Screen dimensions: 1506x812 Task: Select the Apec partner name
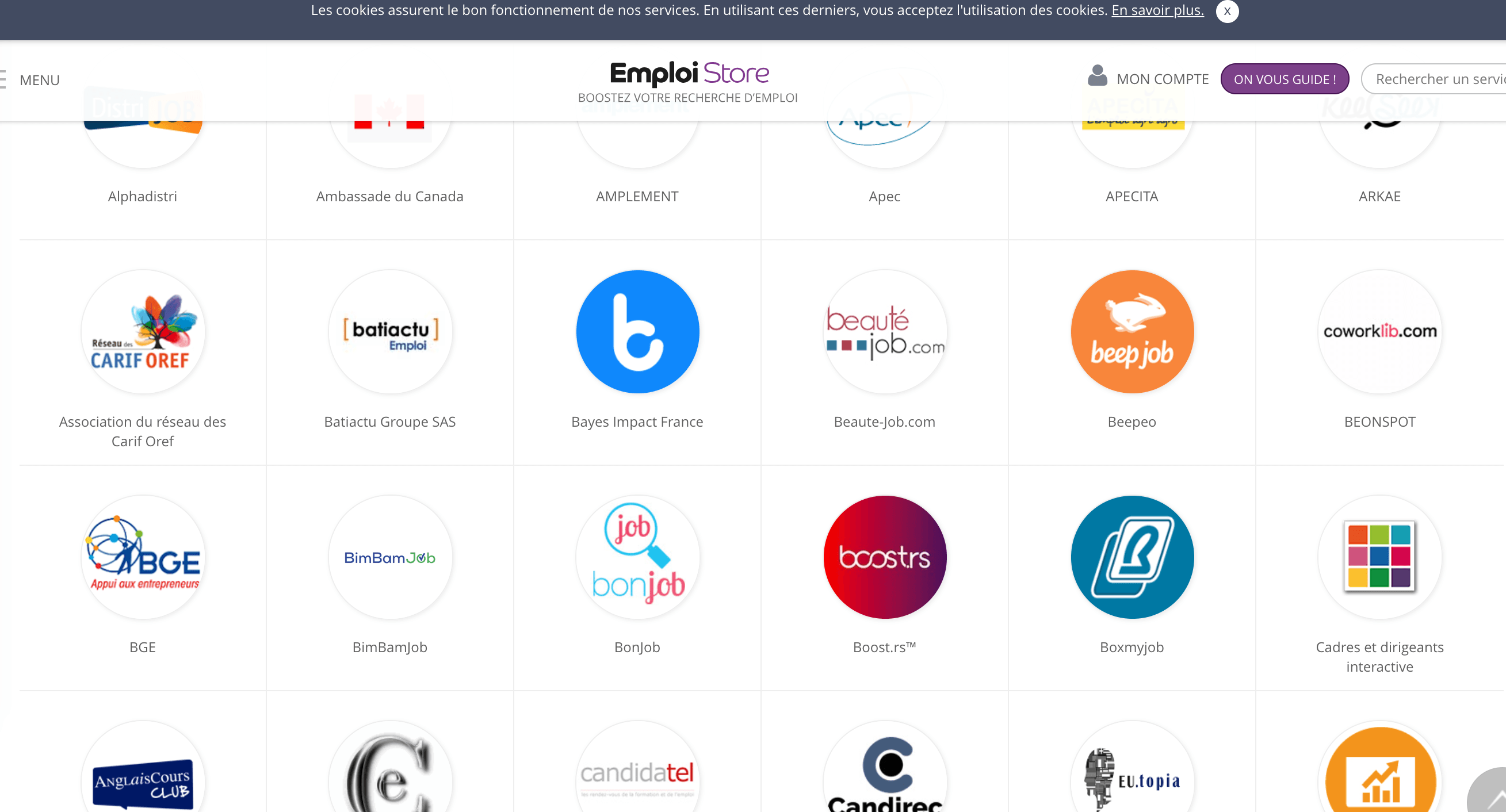(885, 197)
